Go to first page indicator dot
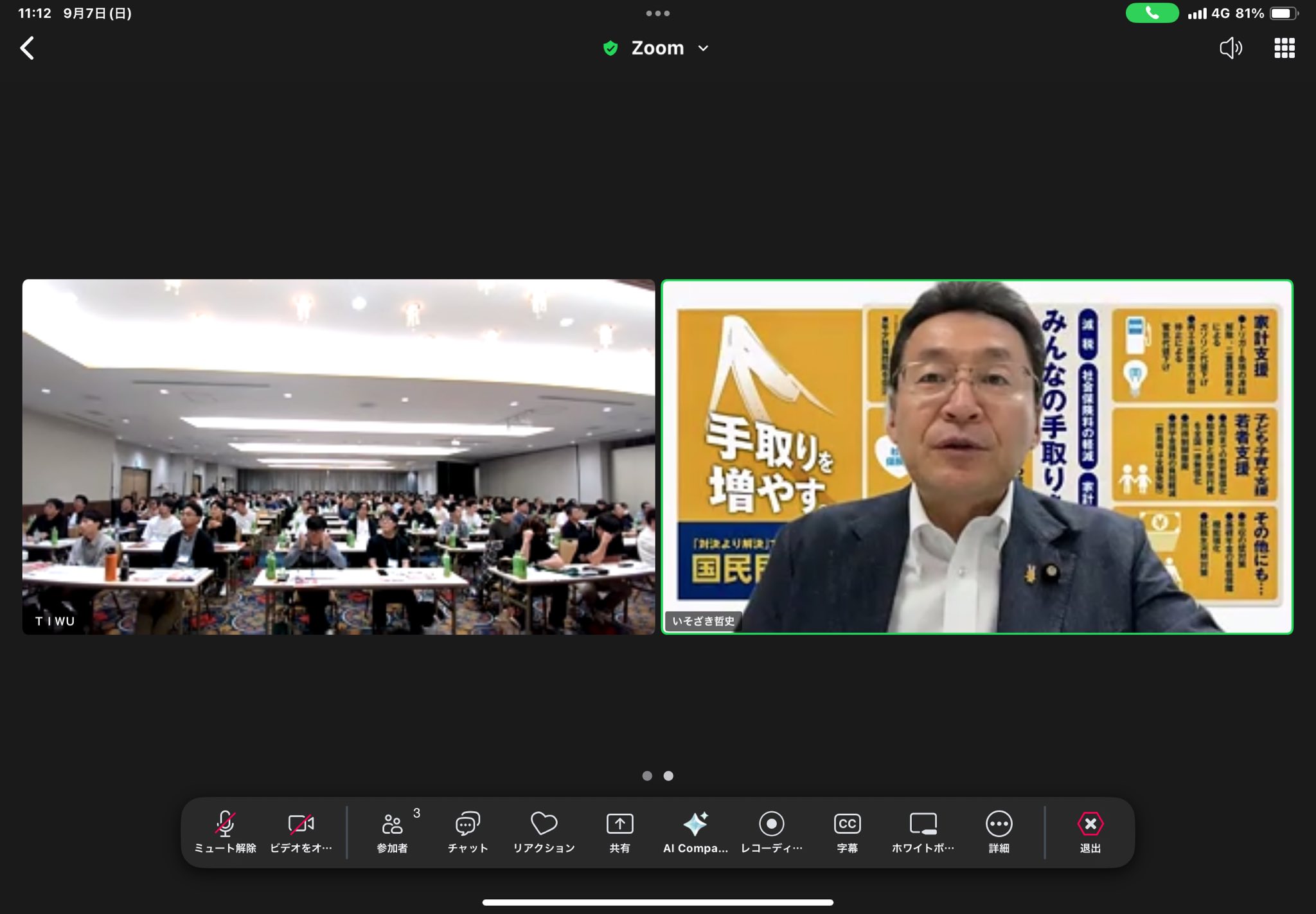This screenshot has height=914, width=1316. point(647,776)
